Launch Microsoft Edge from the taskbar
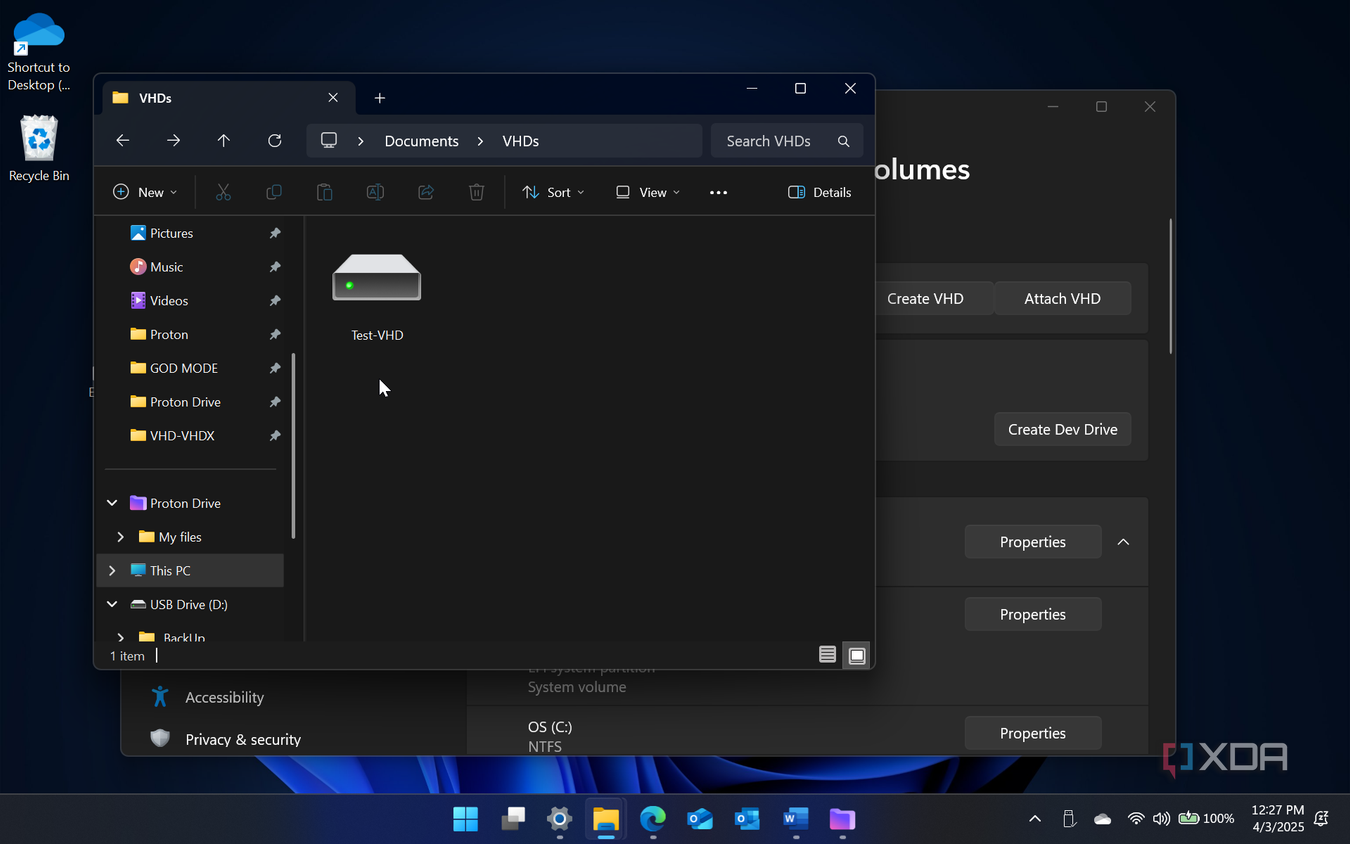 653,819
